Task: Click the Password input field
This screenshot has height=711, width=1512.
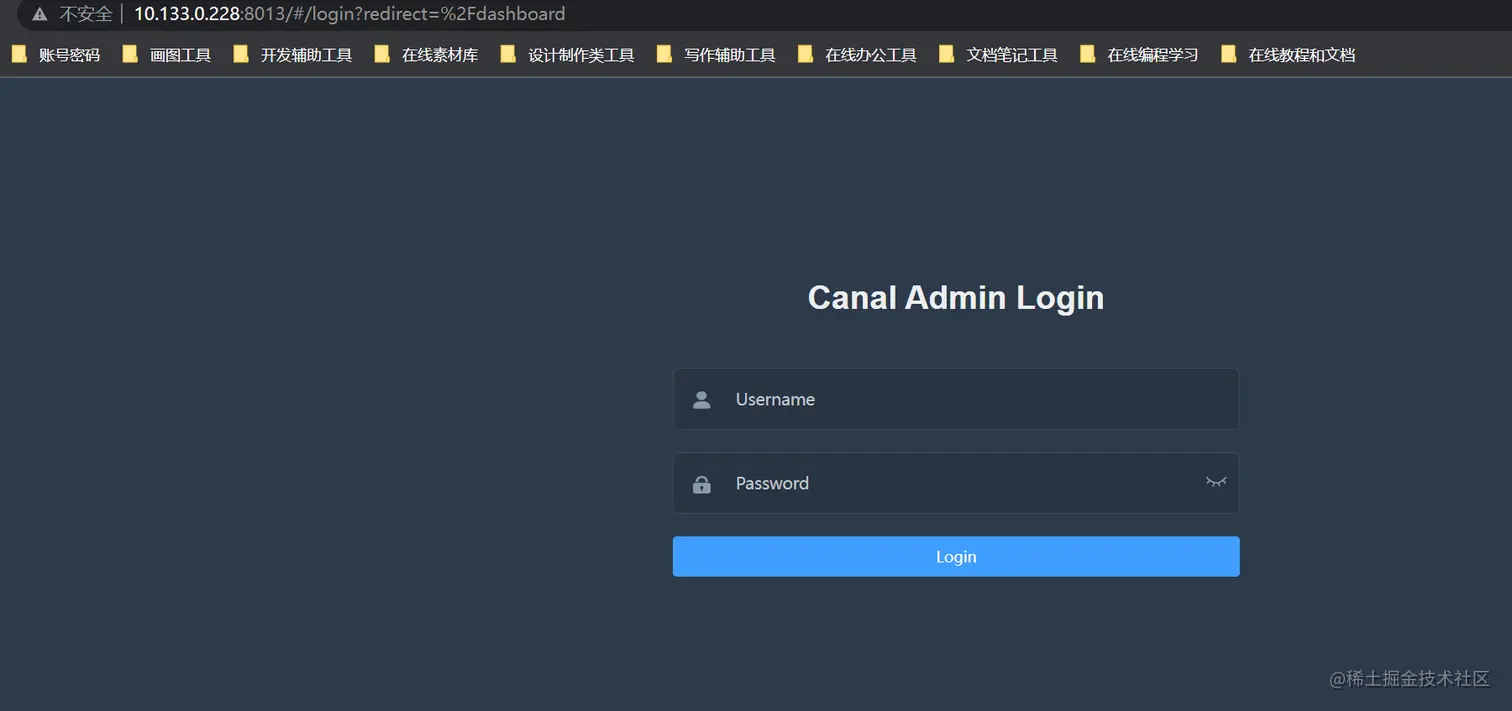Action: click(x=955, y=483)
